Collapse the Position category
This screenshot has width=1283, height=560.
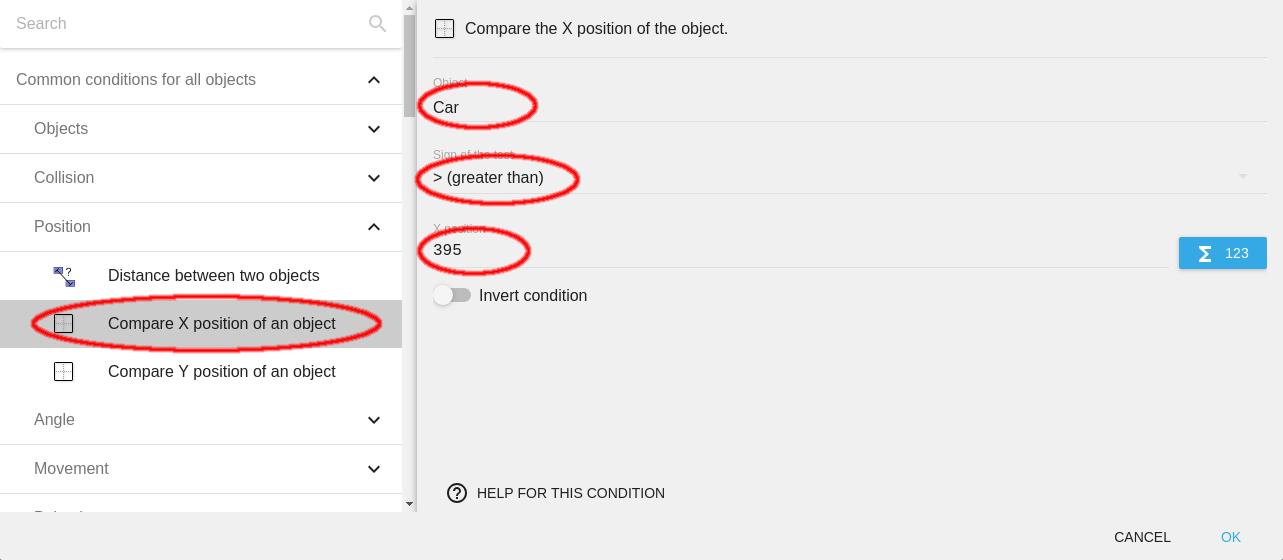click(x=374, y=227)
